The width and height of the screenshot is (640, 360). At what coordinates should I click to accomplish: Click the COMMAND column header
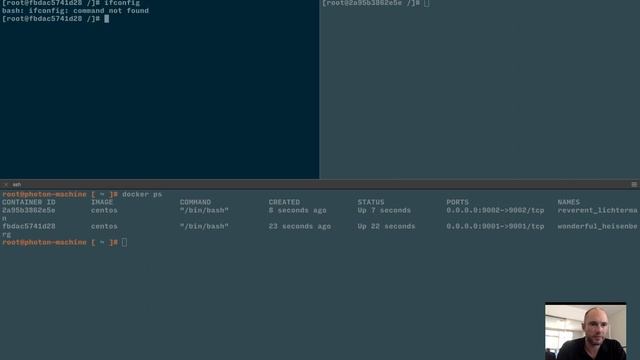click(x=195, y=202)
